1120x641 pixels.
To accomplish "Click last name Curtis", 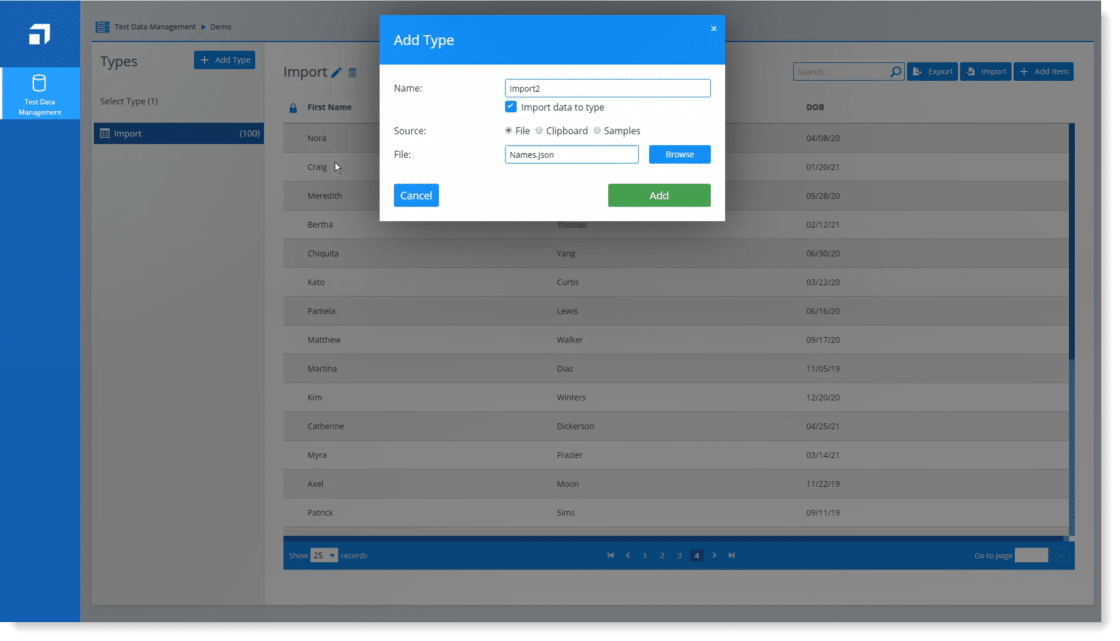I will coord(568,282).
